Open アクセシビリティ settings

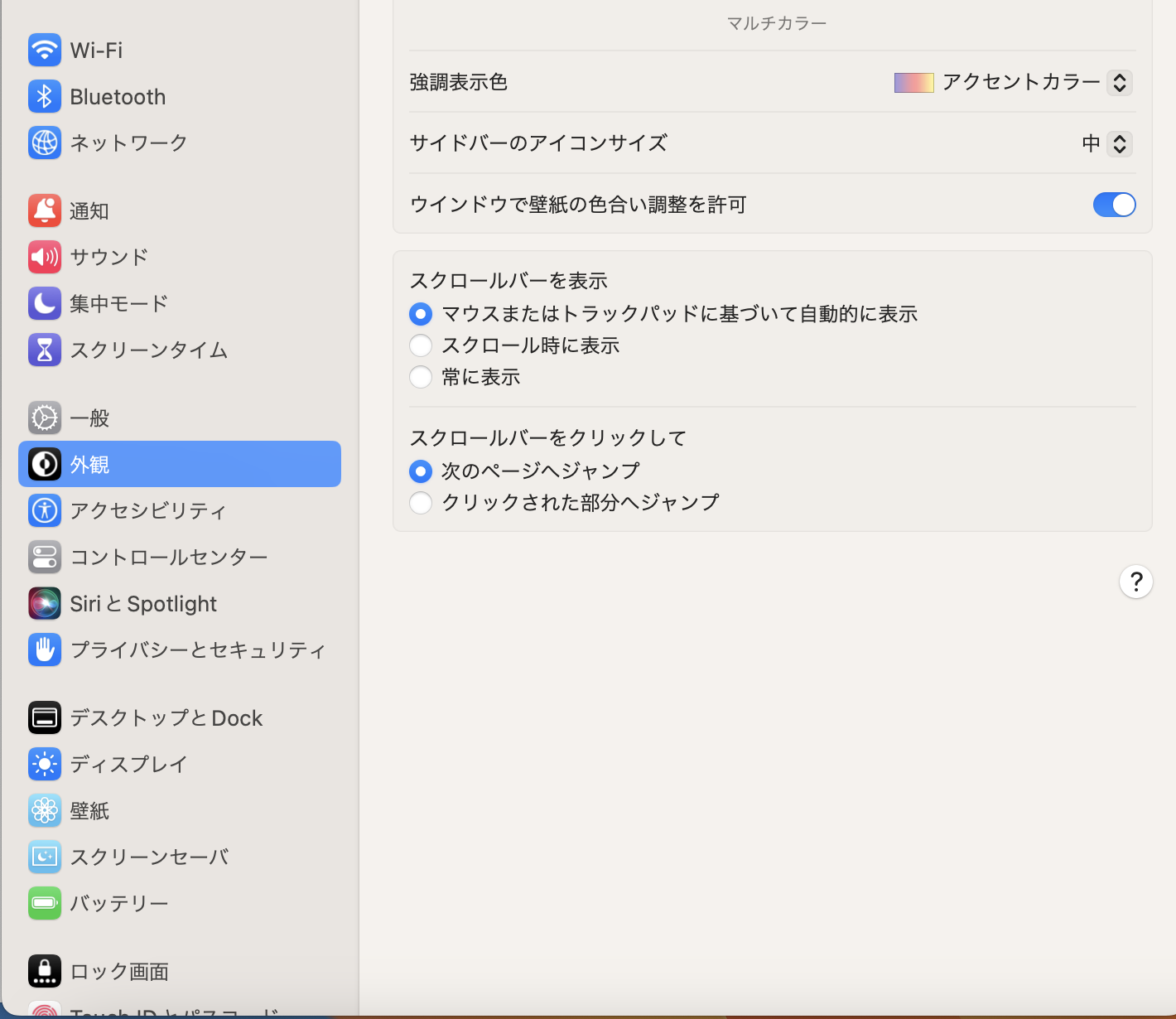(180, 510)
